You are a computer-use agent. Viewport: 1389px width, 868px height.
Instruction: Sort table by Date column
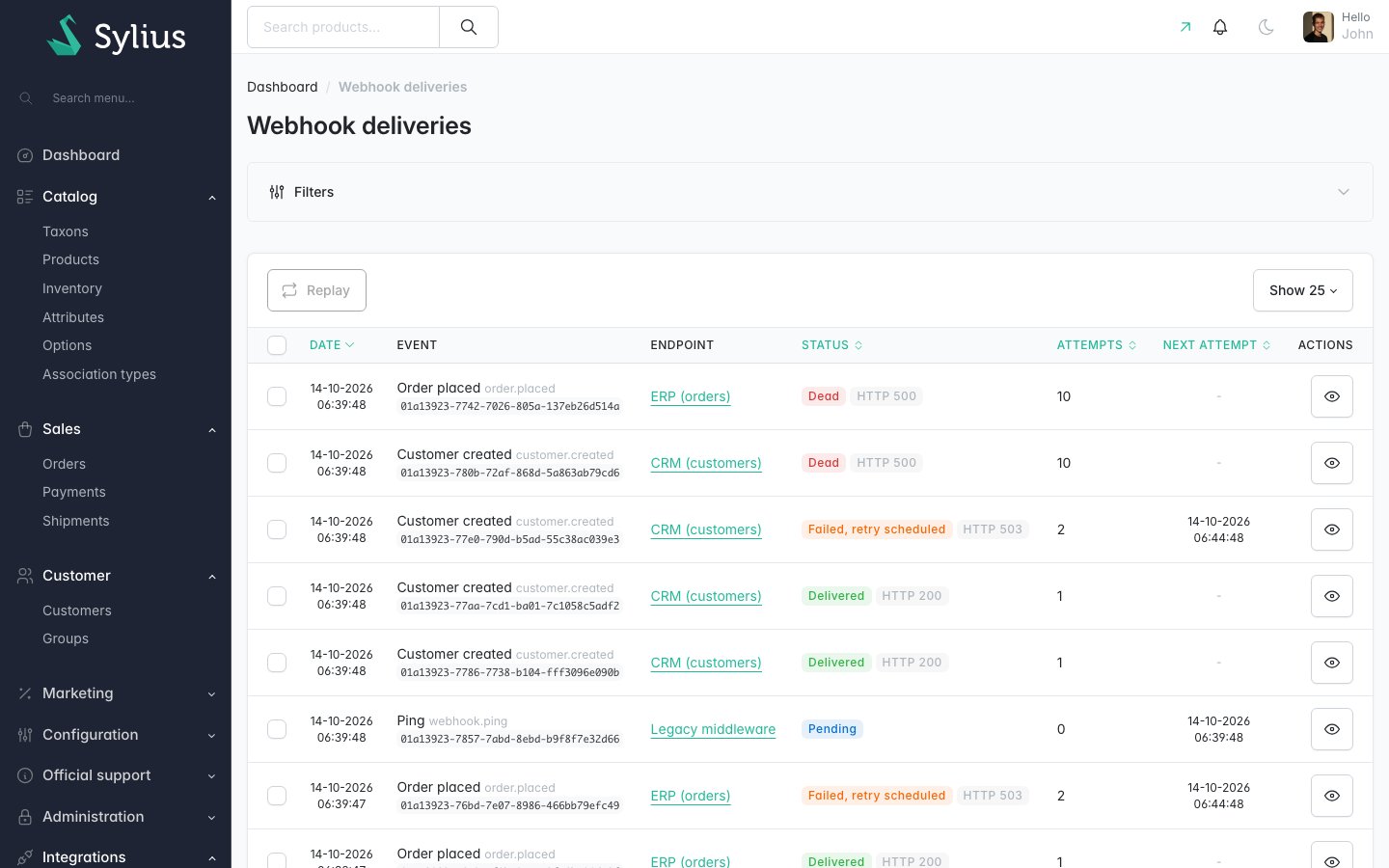point(332,345)
